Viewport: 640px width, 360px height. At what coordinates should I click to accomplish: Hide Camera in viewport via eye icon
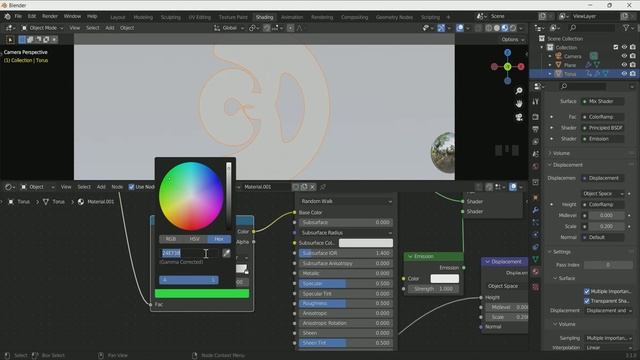624,56
